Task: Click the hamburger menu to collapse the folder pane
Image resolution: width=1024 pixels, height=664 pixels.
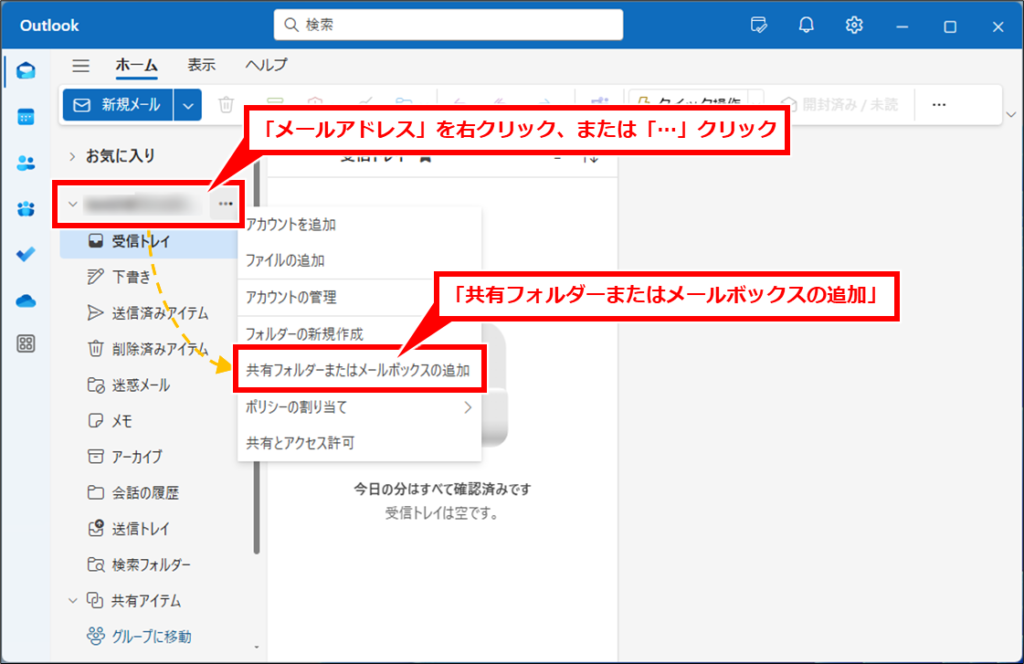Action: coord(80,63)
